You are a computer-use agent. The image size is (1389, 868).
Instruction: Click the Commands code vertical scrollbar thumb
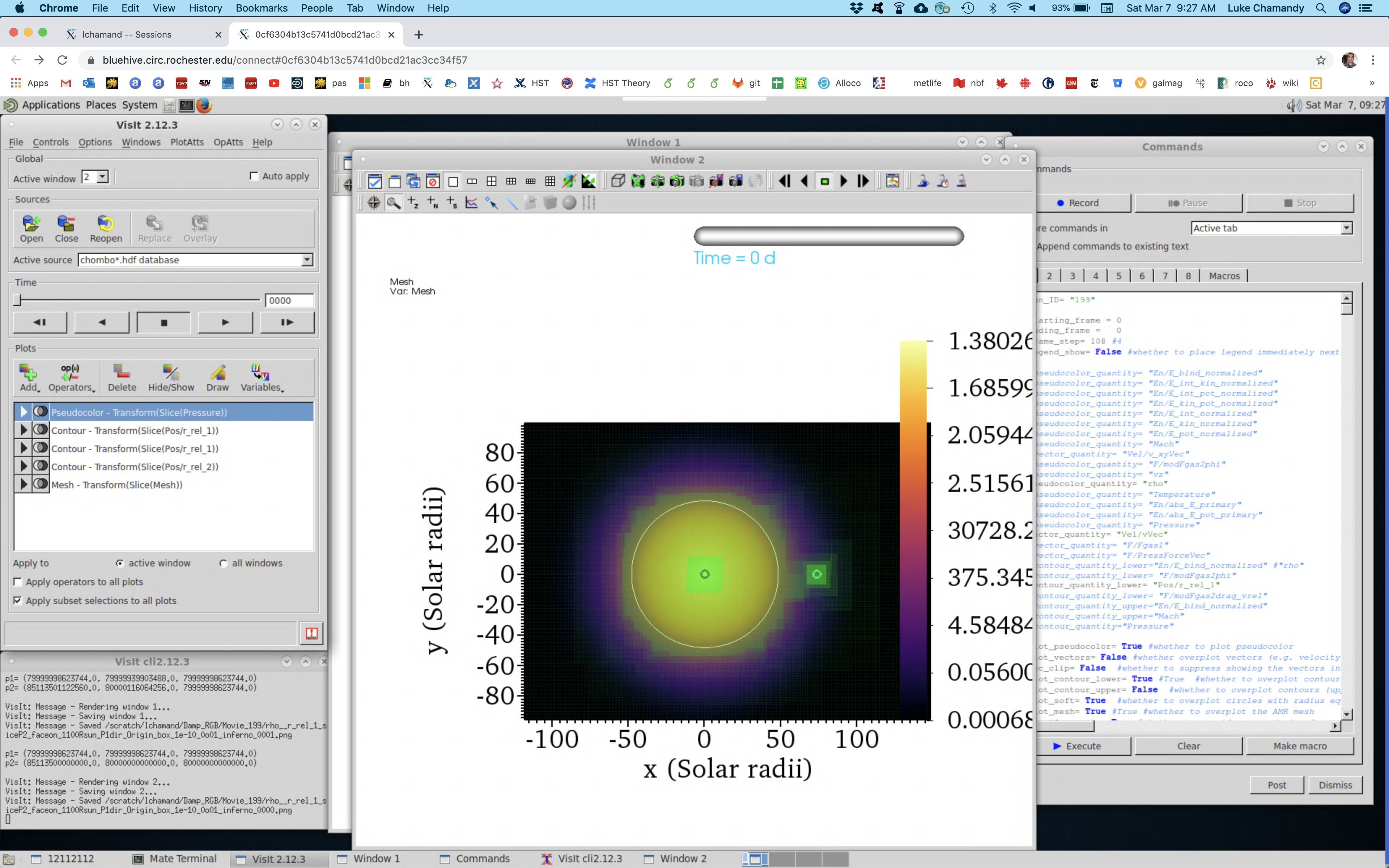(x=1347, y=309)
